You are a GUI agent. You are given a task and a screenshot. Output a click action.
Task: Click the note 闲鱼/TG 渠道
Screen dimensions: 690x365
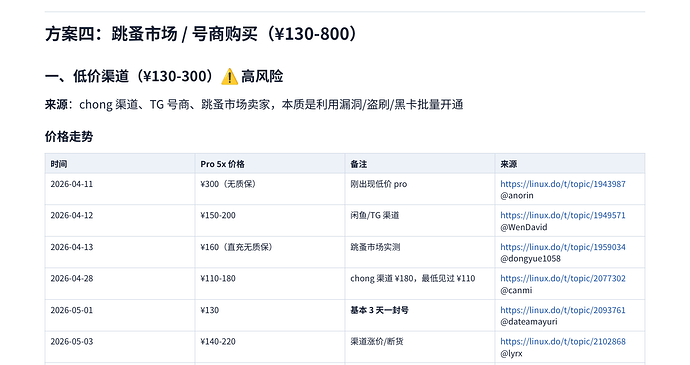coord(375,215)
